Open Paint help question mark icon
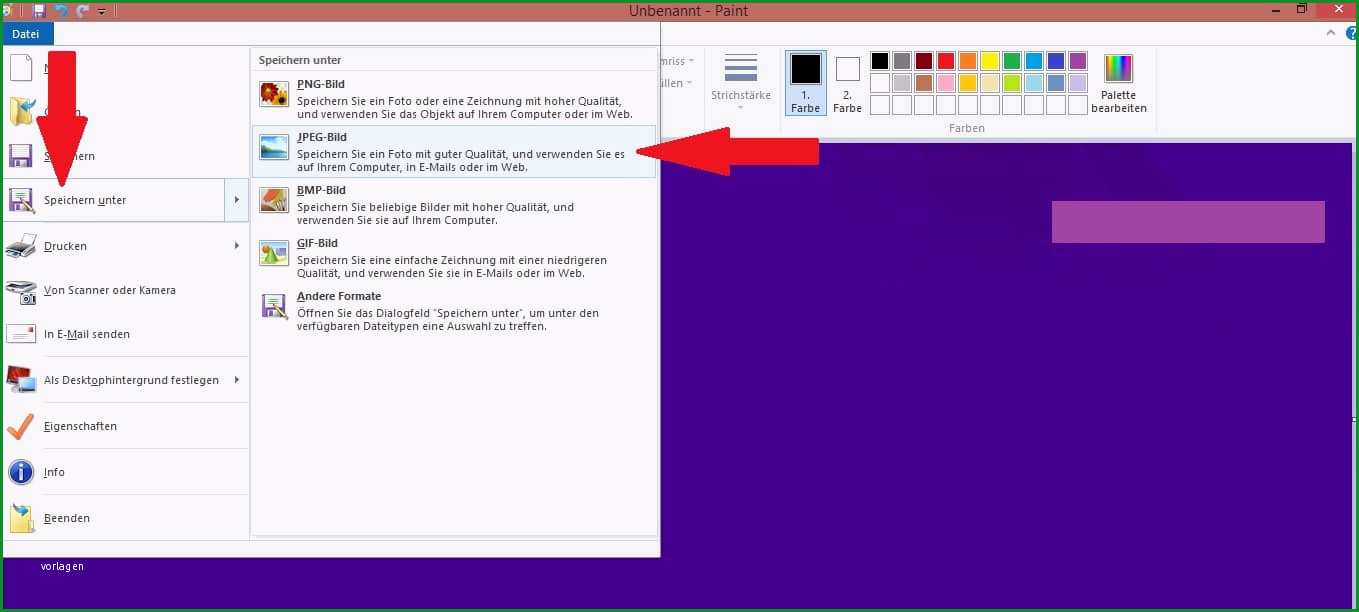 1352,34
